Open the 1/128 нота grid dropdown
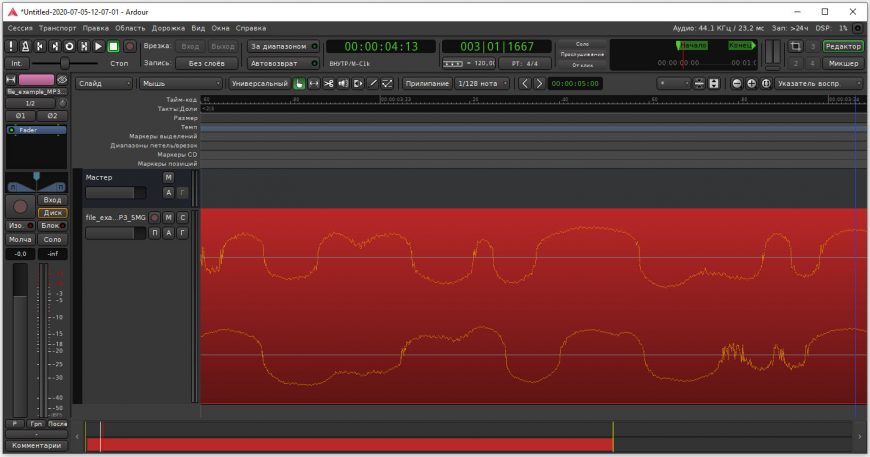The image size is (870, 457). [x=483, y=83]
